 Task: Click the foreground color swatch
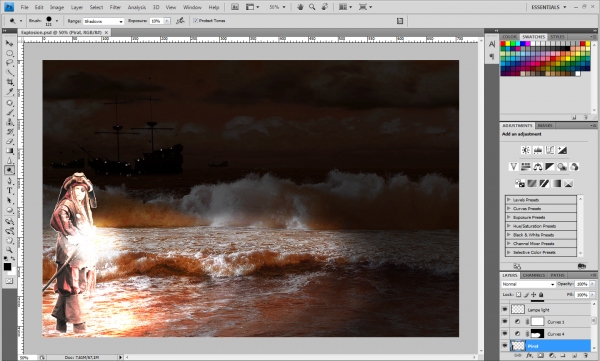coord(7,266)
